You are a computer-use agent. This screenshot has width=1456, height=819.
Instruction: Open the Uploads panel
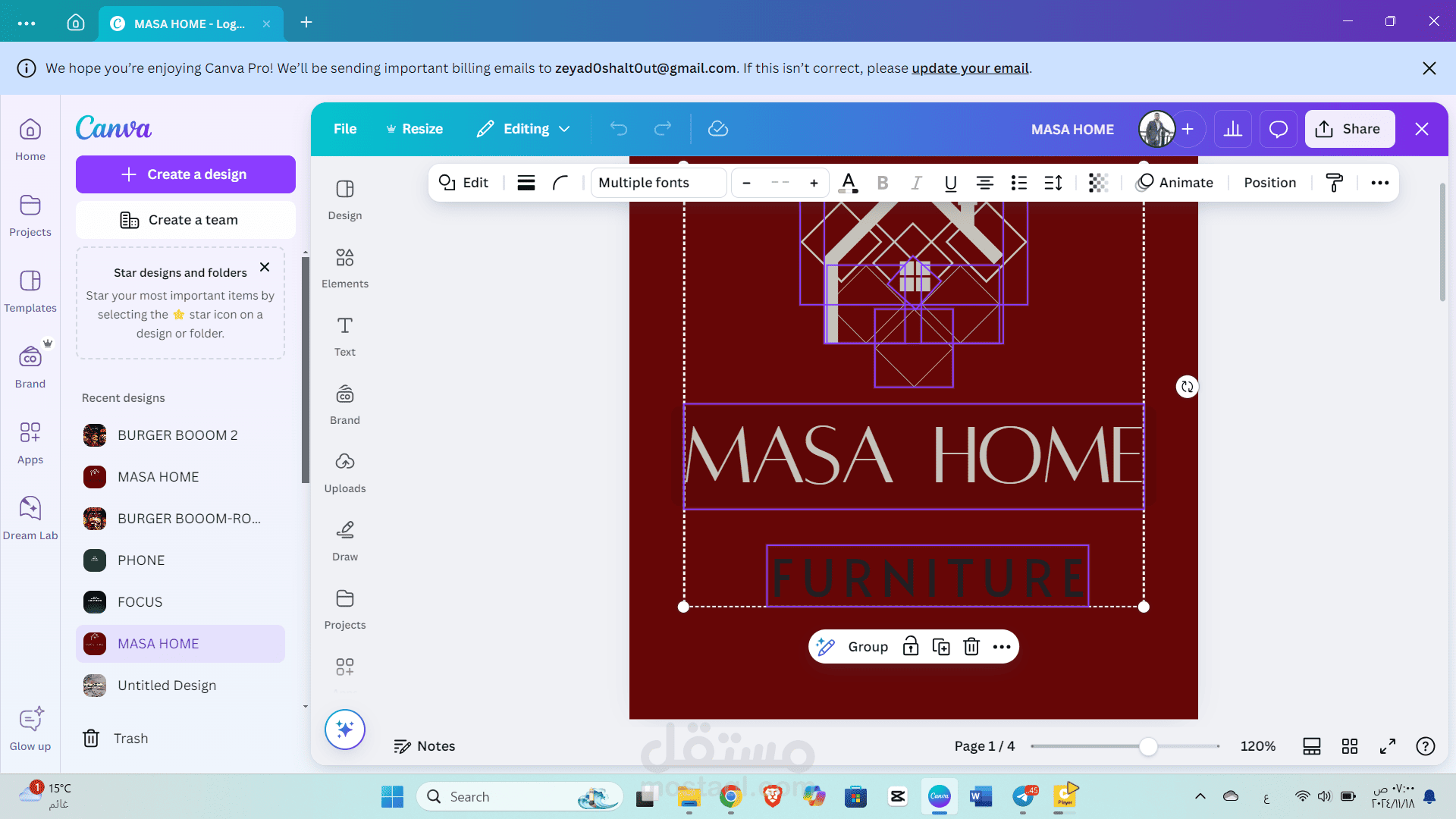(x=344, y=472)
